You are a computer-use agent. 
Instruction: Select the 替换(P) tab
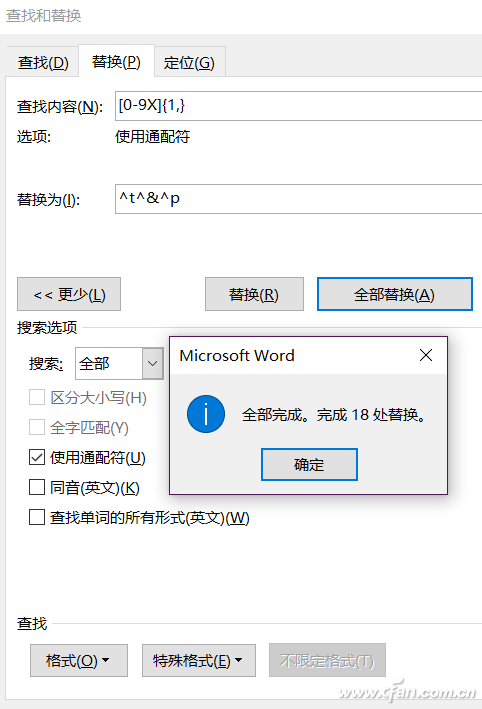coord(116,61)
